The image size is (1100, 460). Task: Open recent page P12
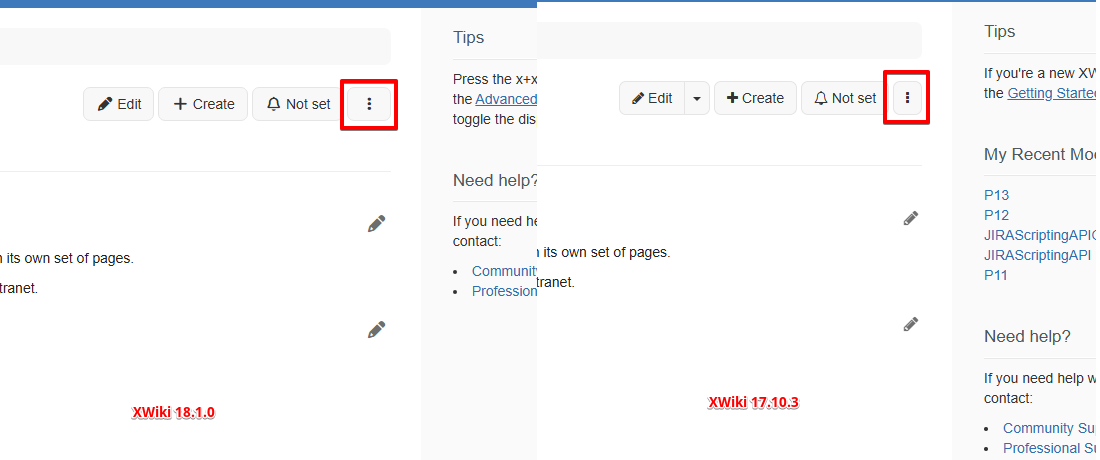point(997,215)
